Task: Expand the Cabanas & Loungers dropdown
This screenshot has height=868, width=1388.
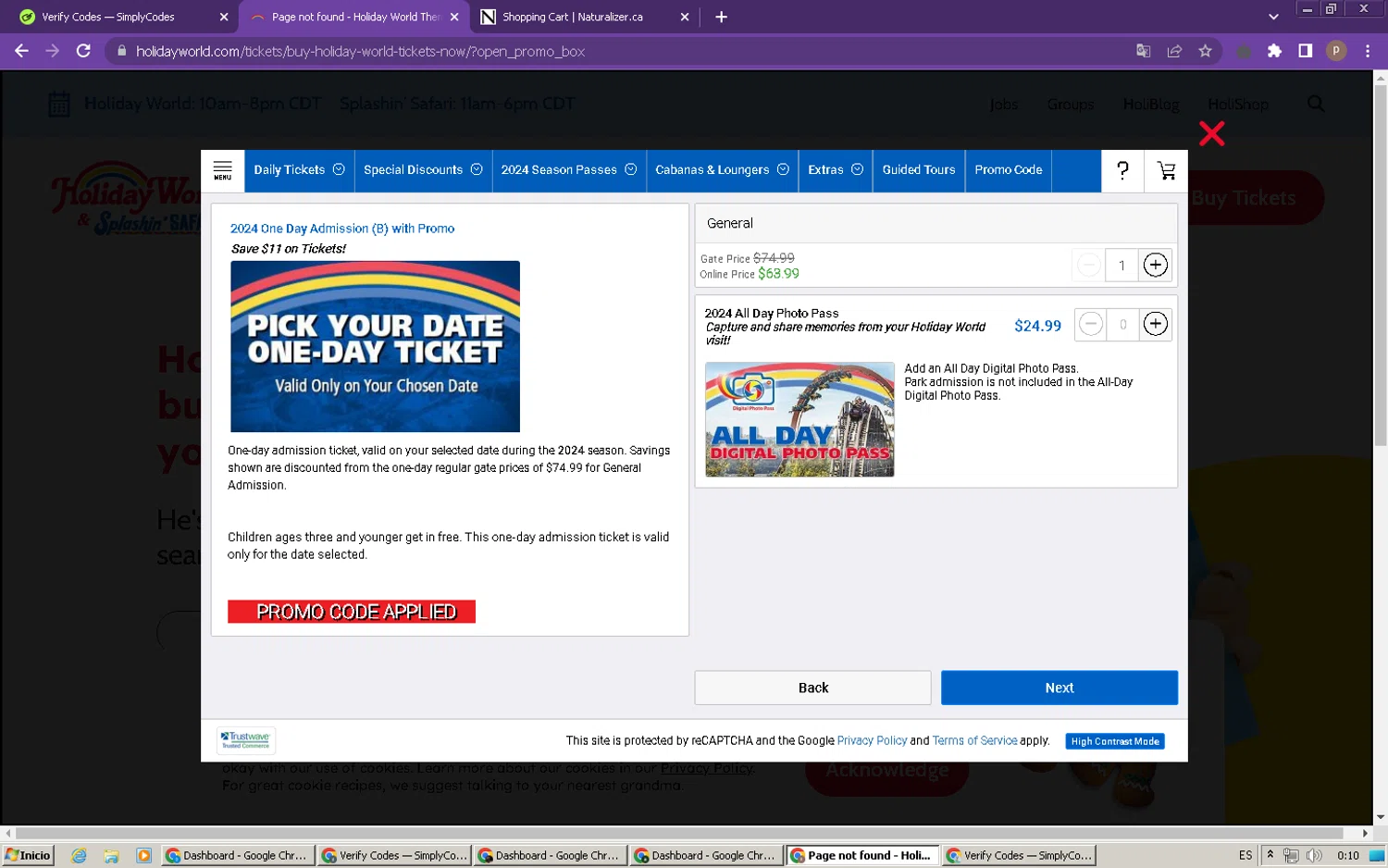Action: [x=722, y=170]
